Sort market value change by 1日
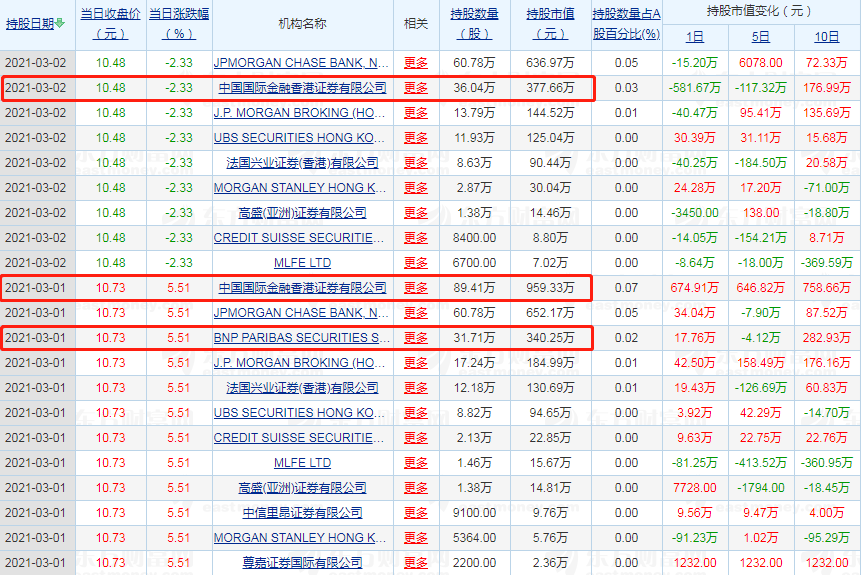The height and width of the screenshot is (575, 861). [x=695, y=37]
